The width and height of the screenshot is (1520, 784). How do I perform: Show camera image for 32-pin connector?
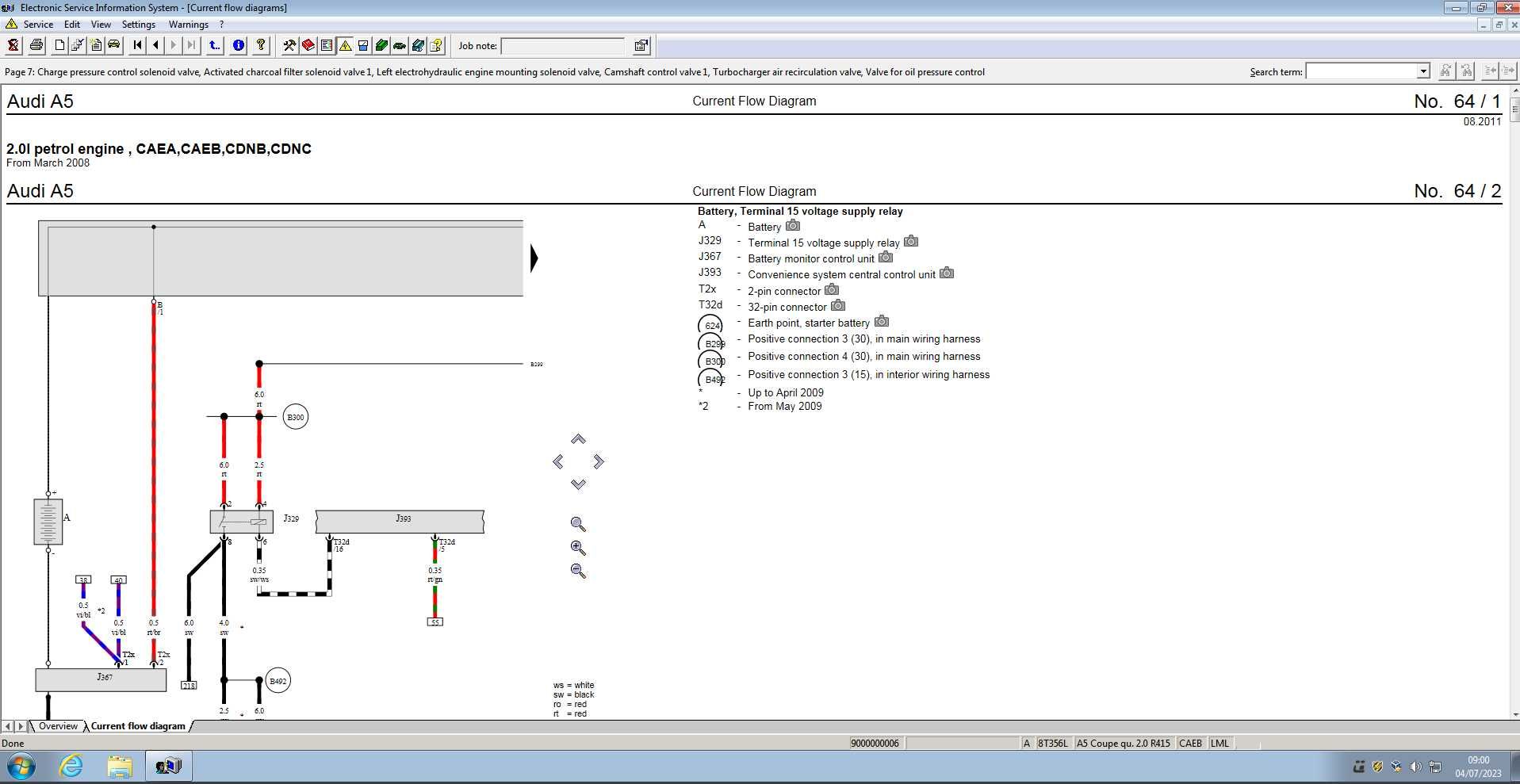pyautogui.click(x=838, y=305)
